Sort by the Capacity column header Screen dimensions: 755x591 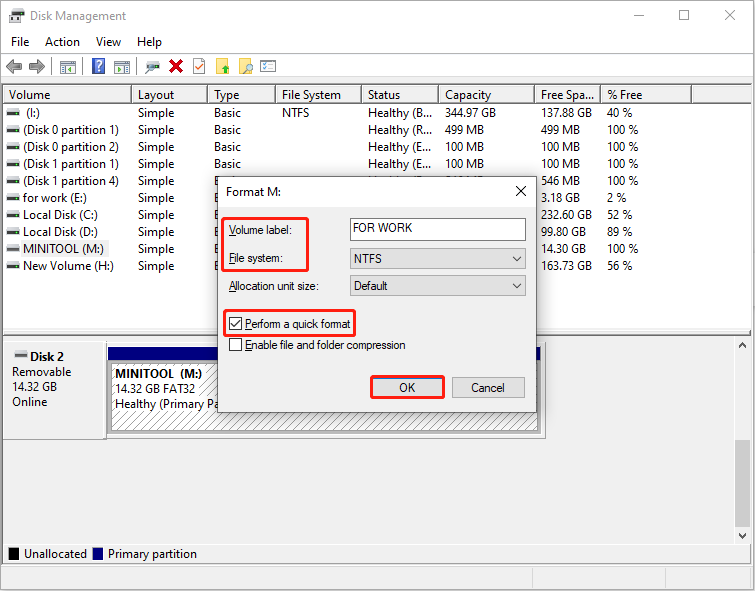(486, 95)
